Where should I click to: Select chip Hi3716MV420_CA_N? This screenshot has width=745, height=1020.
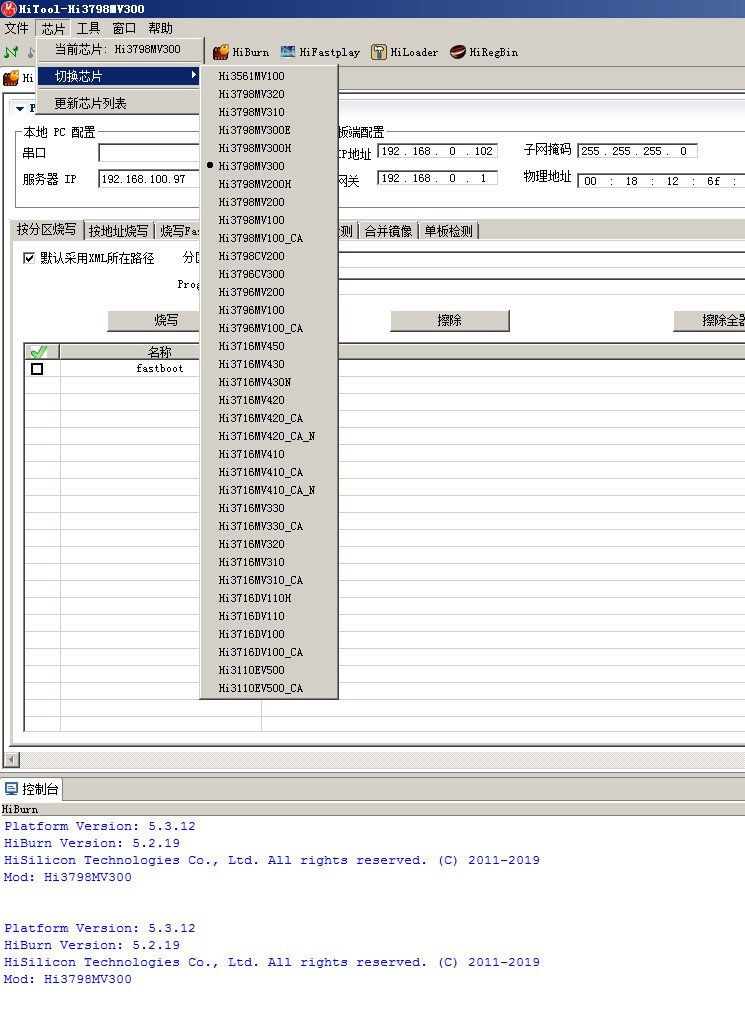click(269, 436)
